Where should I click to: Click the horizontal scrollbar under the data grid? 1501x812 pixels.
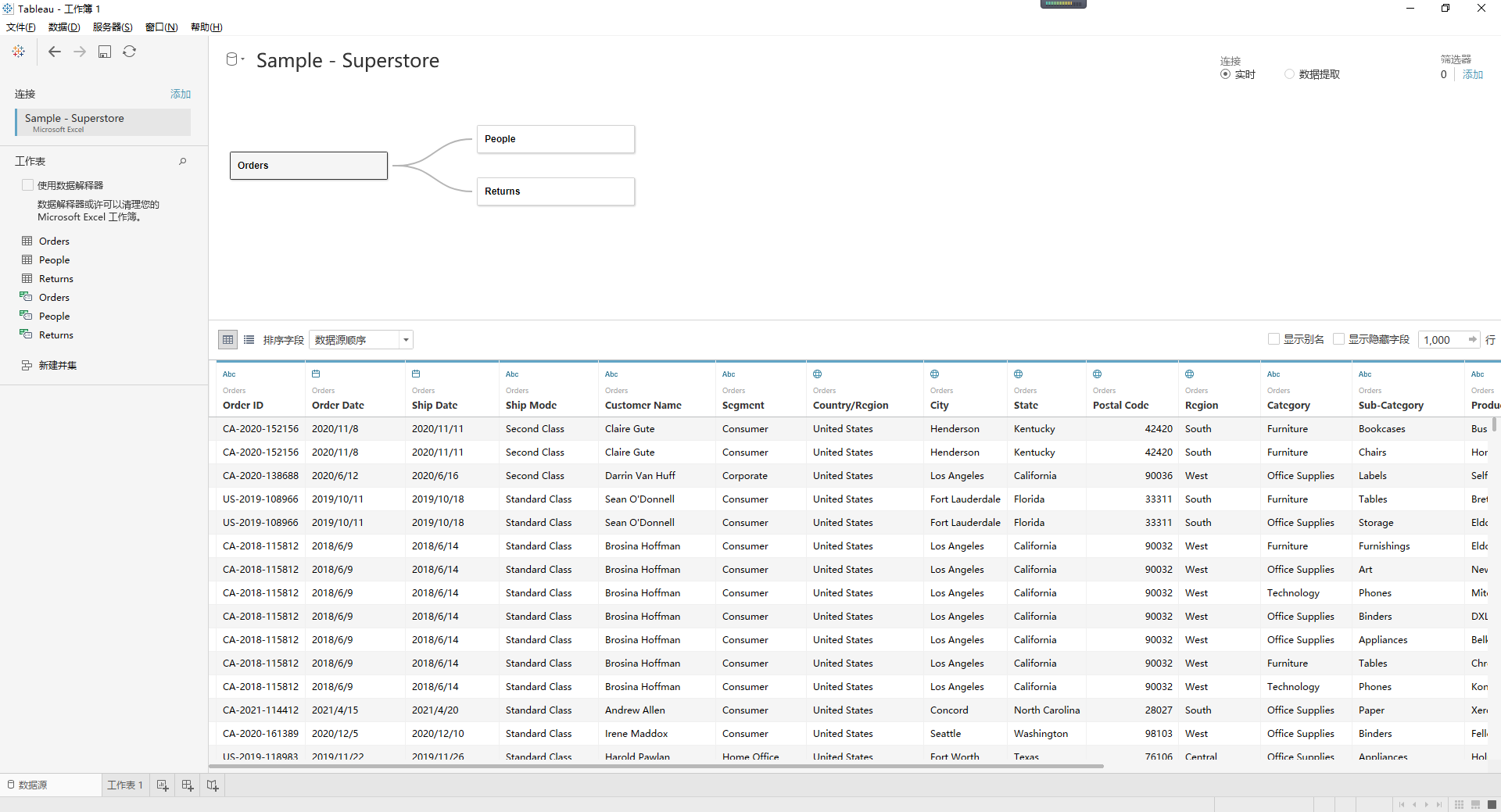(x=656, y=767)
